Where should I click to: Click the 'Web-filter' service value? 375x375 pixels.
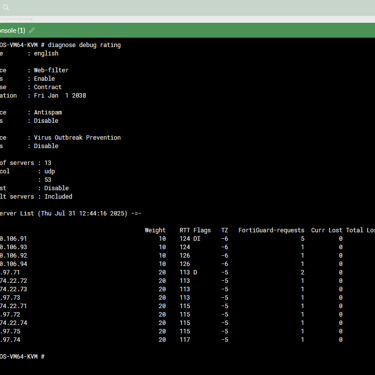pos(51,70)
